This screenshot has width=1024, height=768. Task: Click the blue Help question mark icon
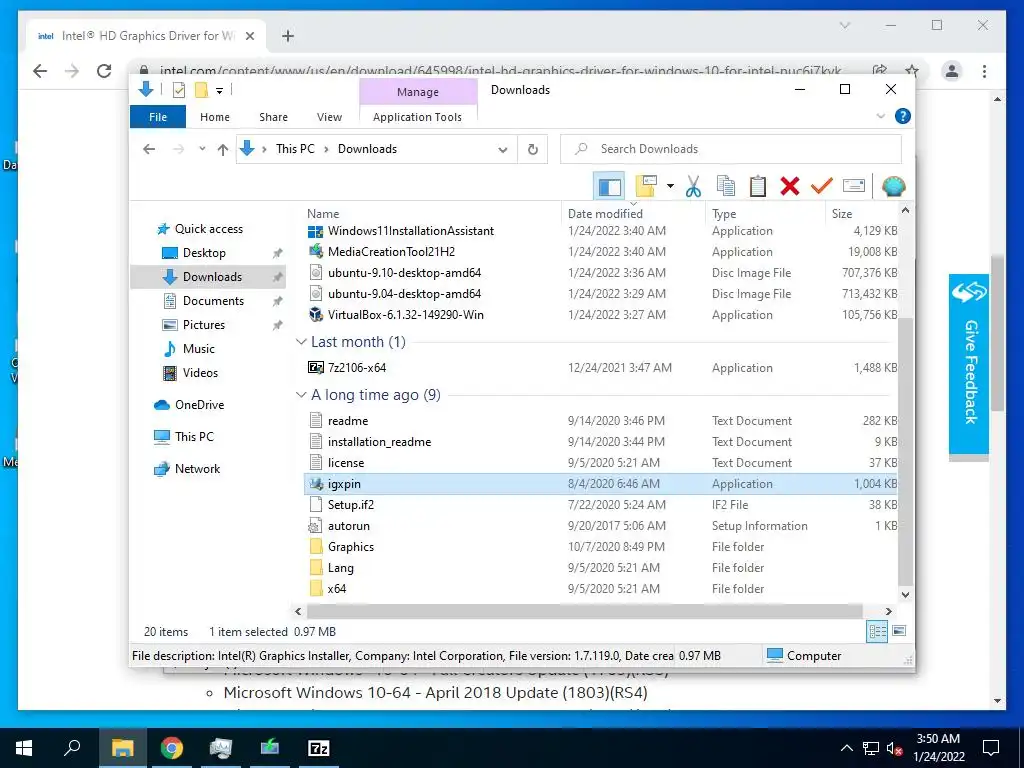coord(903,116)
